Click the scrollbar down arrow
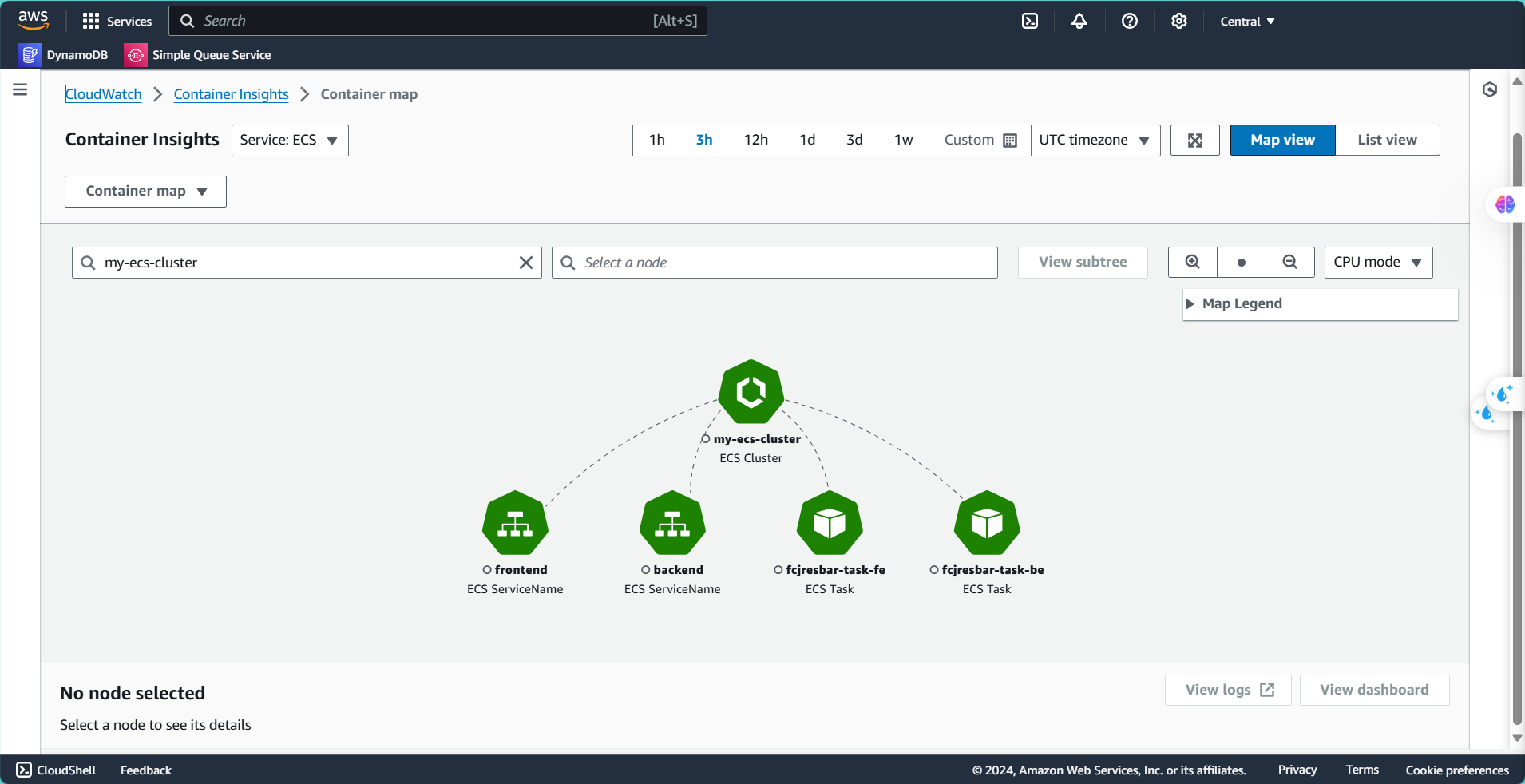Image resolution: width=1525 pixels, height=784 pixels. pyautogui.click(x=1517, y=738)
